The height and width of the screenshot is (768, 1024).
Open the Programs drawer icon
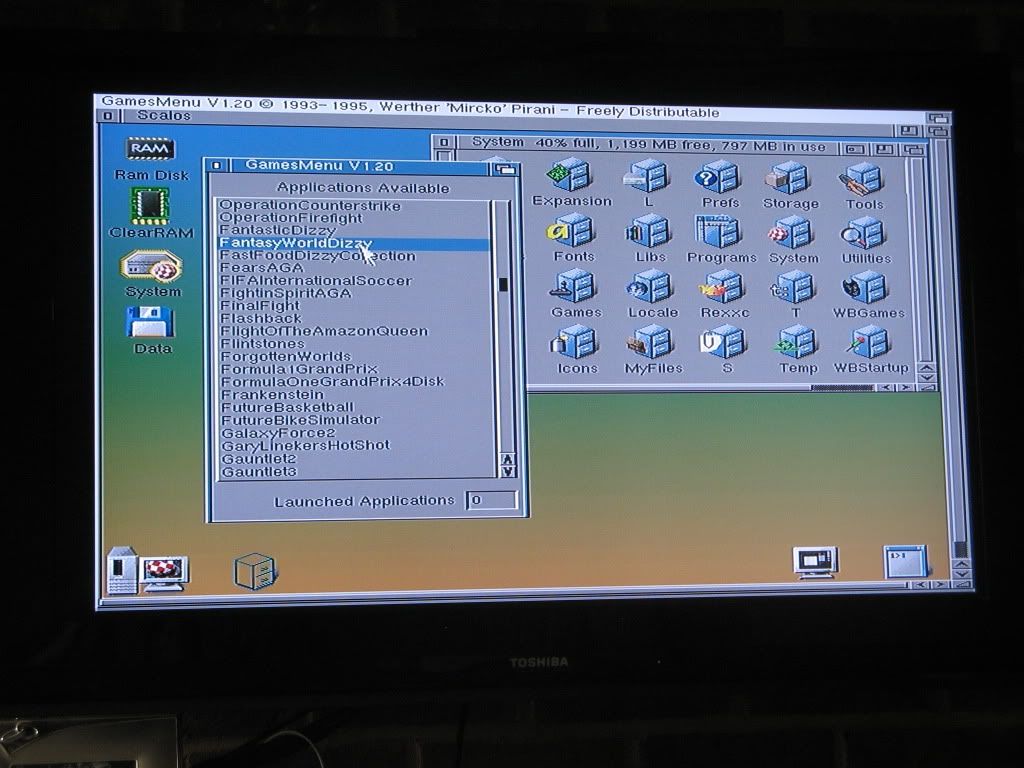(718, 232)
